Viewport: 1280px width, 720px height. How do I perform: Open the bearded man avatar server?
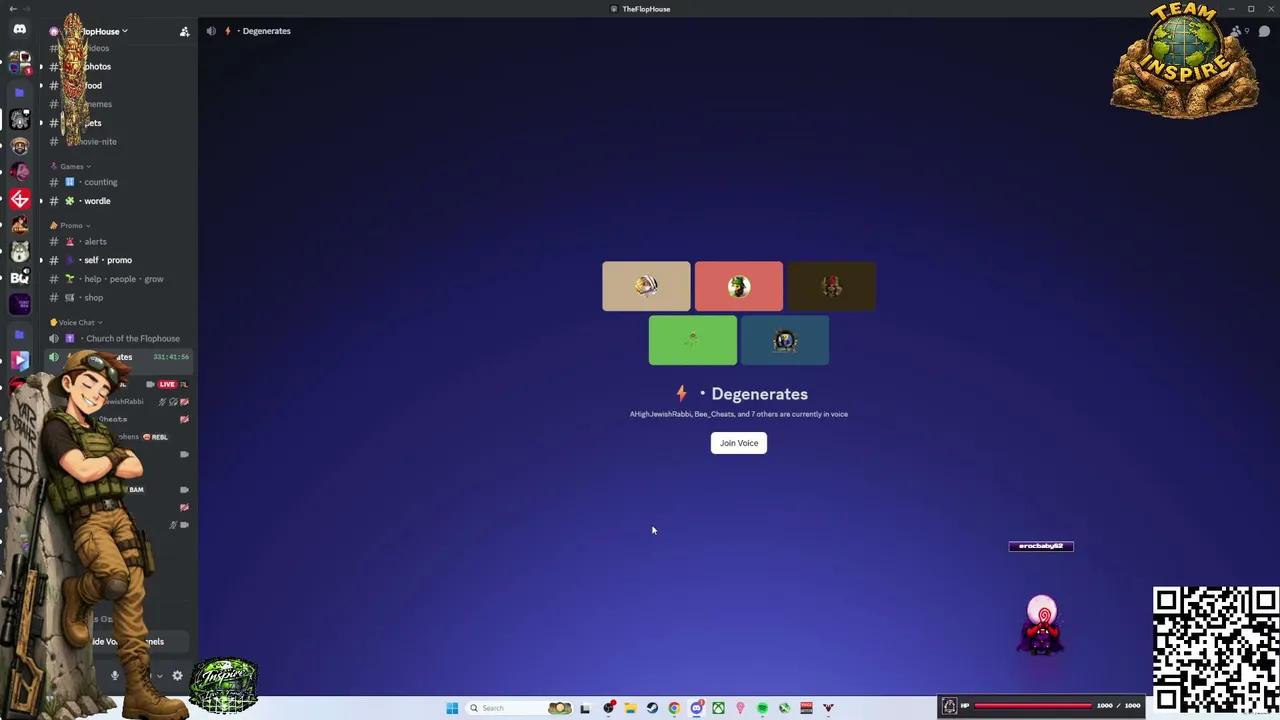point(19,147)
